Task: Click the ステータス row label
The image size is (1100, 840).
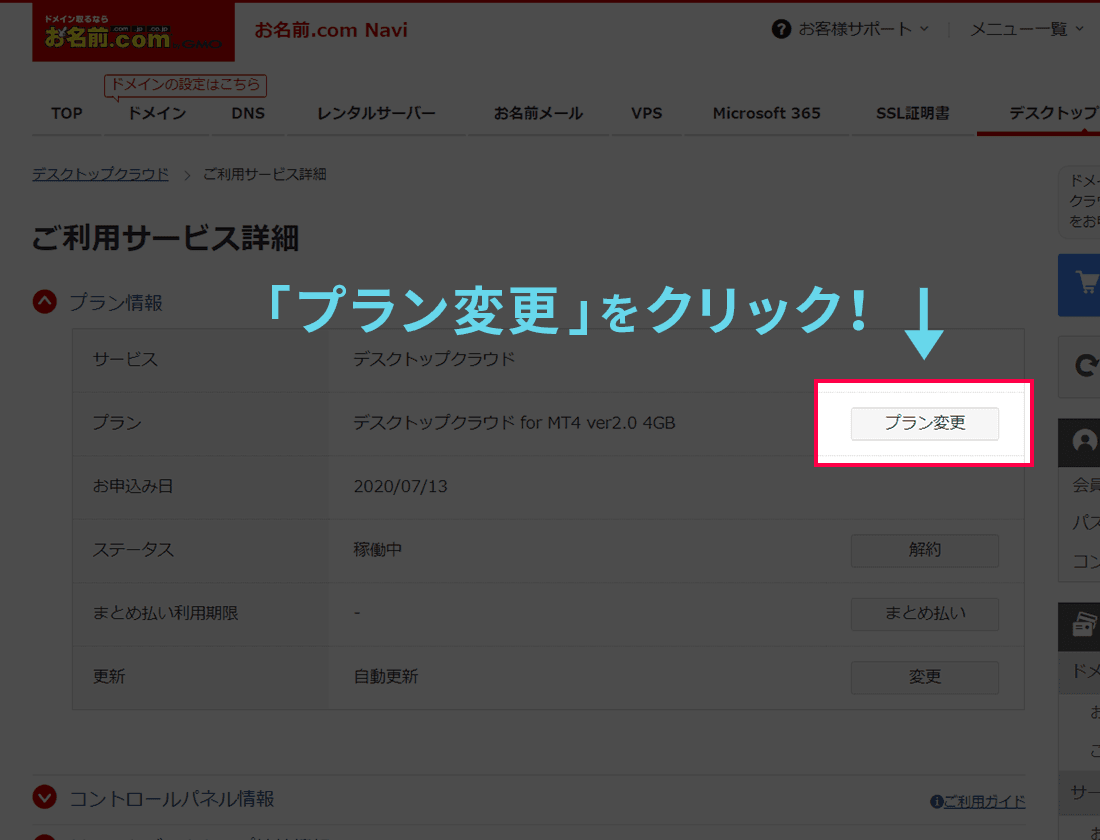Action: 133,549
